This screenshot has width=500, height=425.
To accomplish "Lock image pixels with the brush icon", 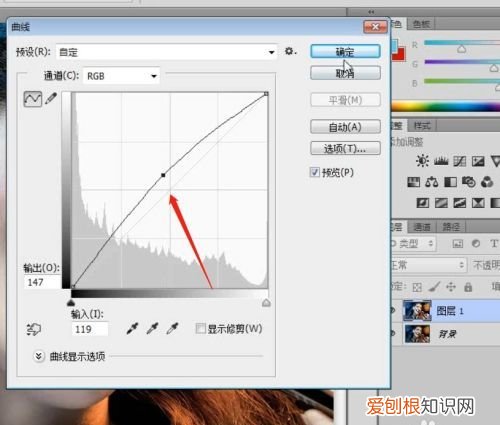I will click(x=434, y=287).
